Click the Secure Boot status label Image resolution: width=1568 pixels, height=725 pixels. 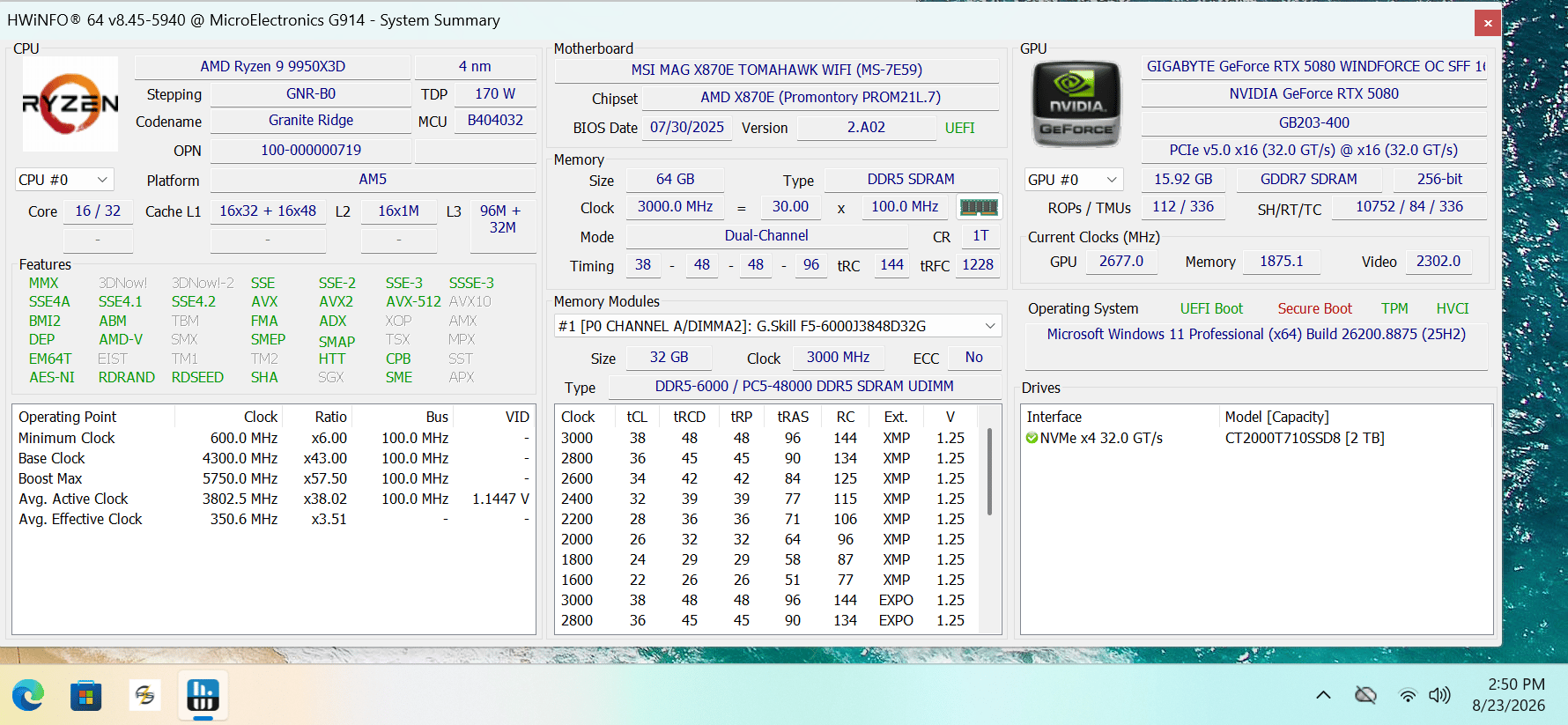[x=1314, y=309]
